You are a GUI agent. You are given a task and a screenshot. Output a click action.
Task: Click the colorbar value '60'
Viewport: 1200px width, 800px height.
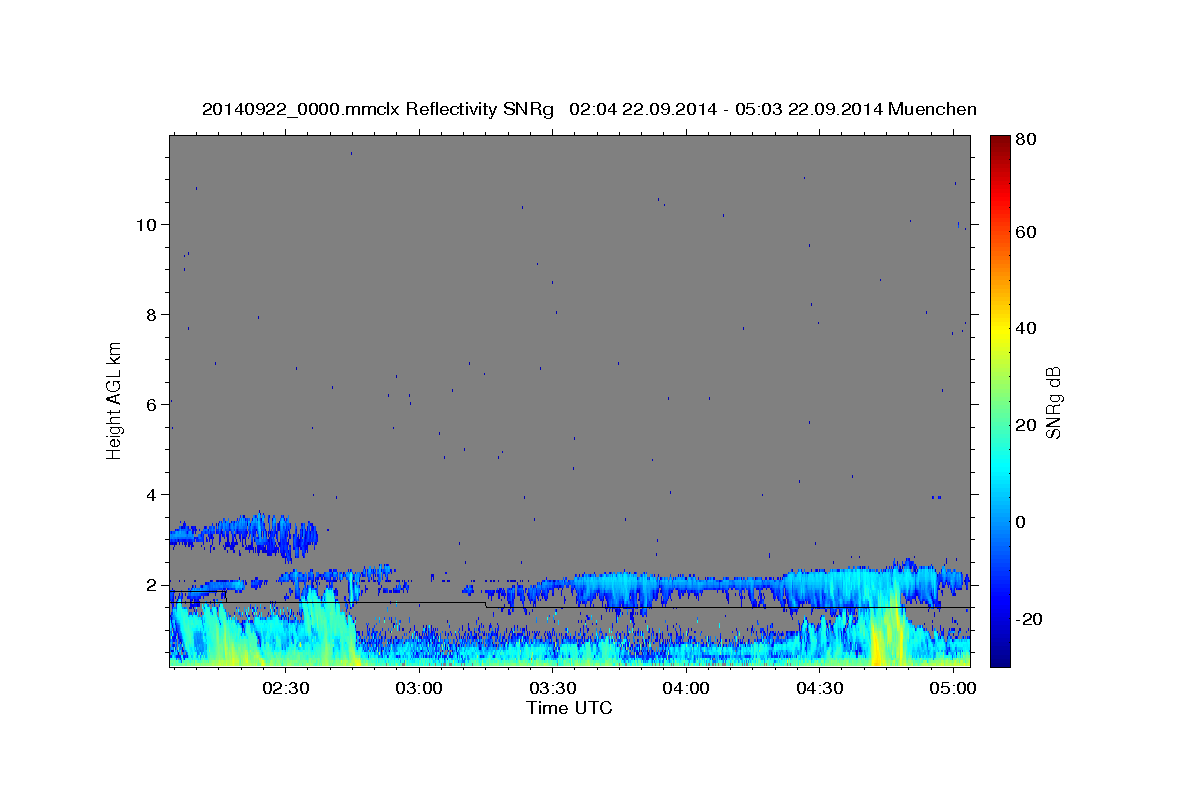(1025, 232)
